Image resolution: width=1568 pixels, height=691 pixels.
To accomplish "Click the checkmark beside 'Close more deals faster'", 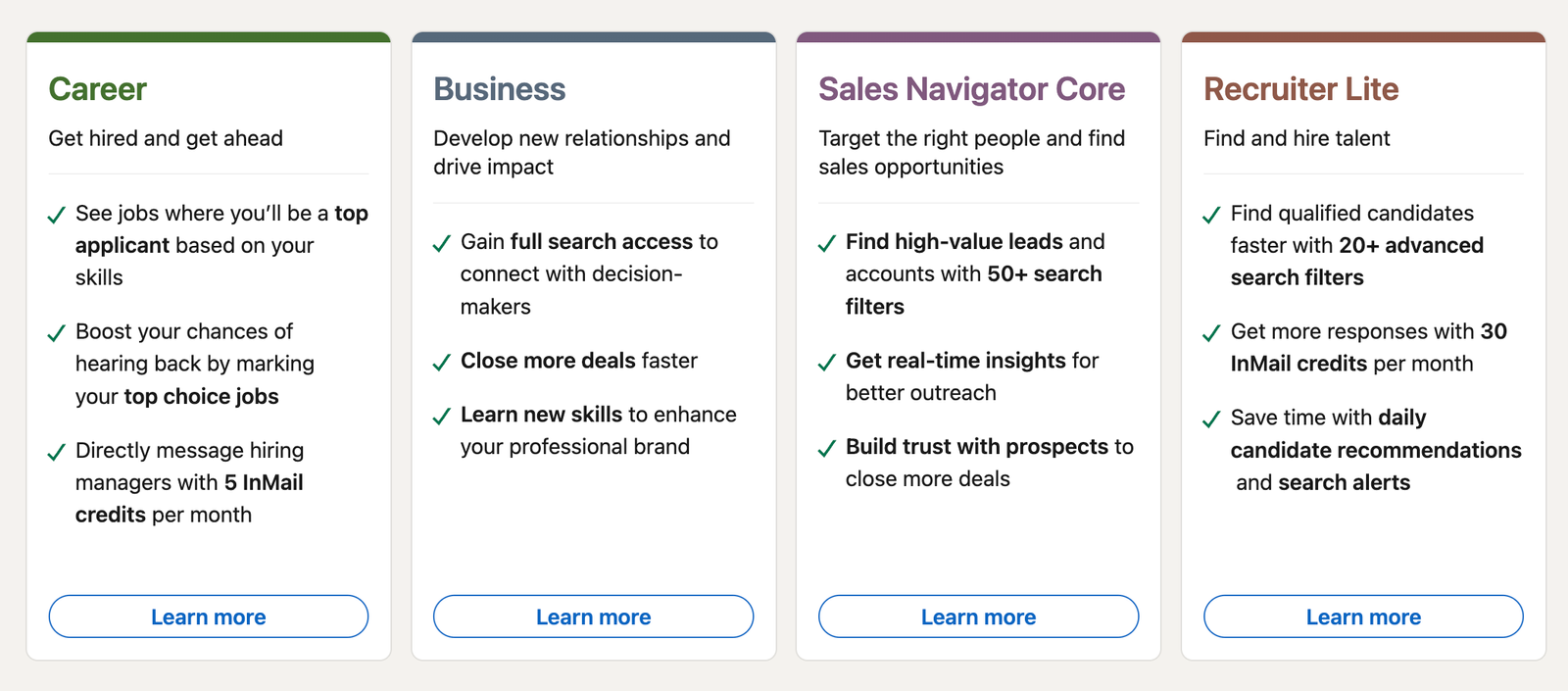I will [439, 362].
